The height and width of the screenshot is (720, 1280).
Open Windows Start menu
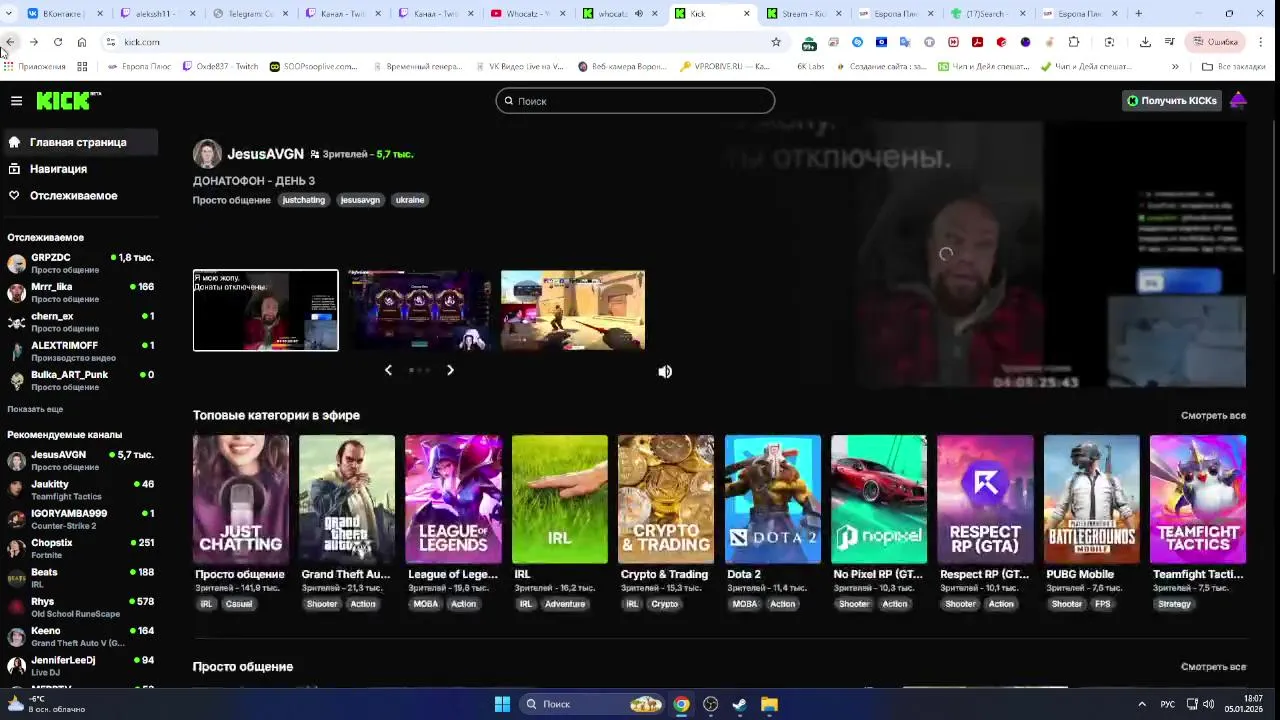pyautogui.click(x=502, y=704)
